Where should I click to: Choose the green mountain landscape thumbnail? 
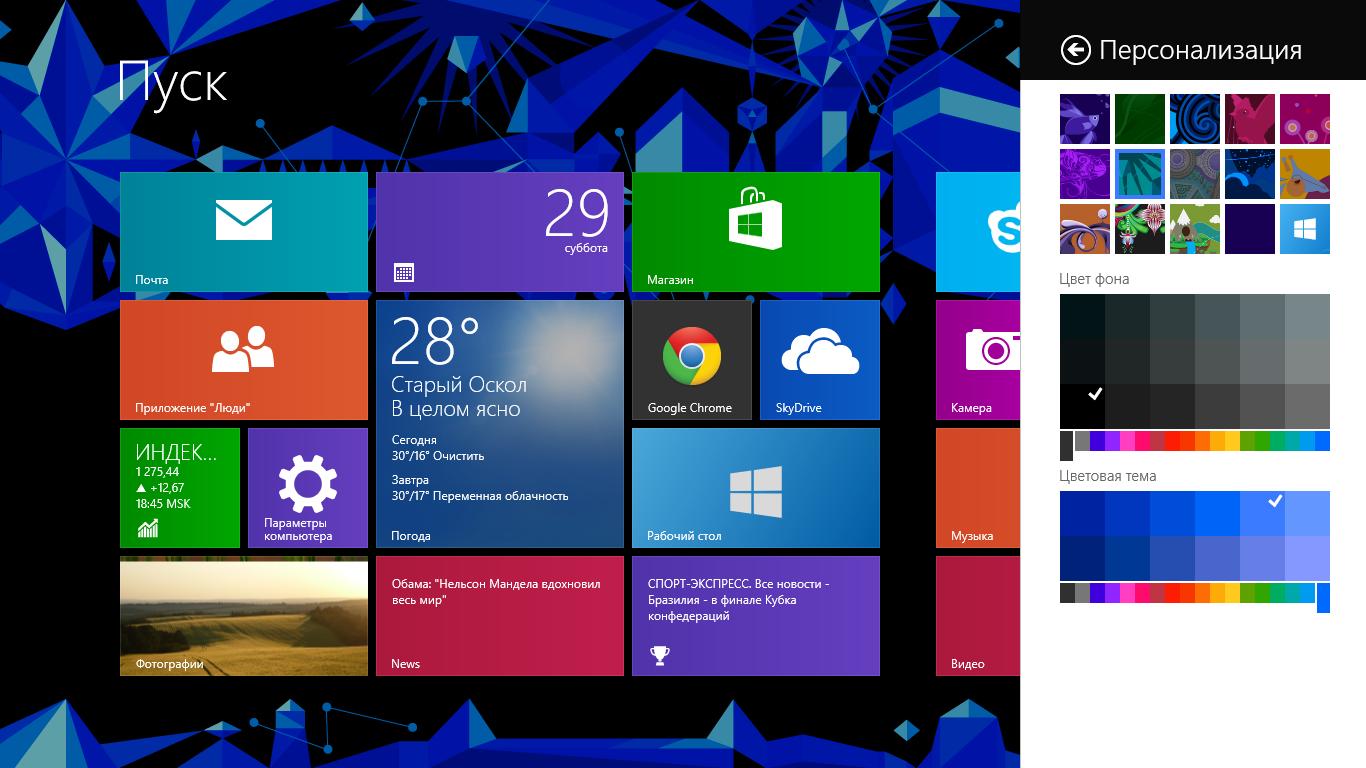(x=1195, y=229)
